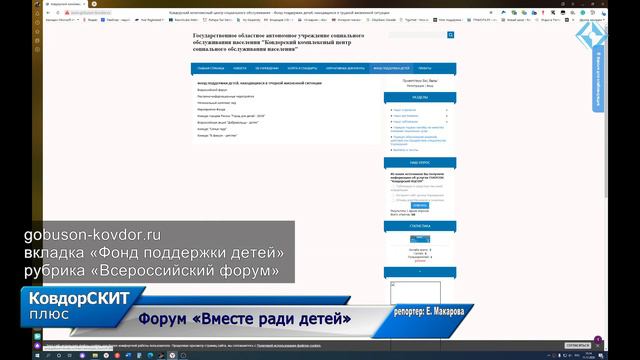The width and height of the screenshot is (640, 360).
Task: Submit the poll with the Ответить button
Action: tap(420, 205)
